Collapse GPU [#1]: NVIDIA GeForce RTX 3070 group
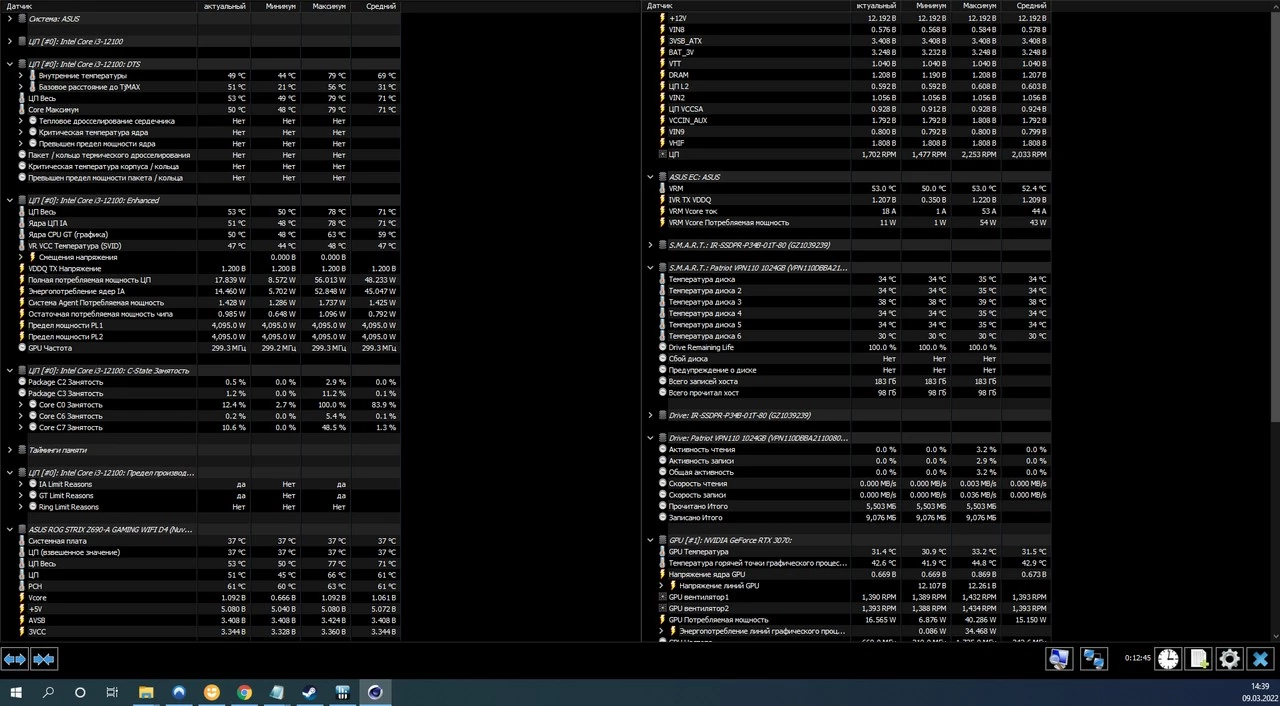Screen dimensions: 1280x706 [x=650, y=540]
